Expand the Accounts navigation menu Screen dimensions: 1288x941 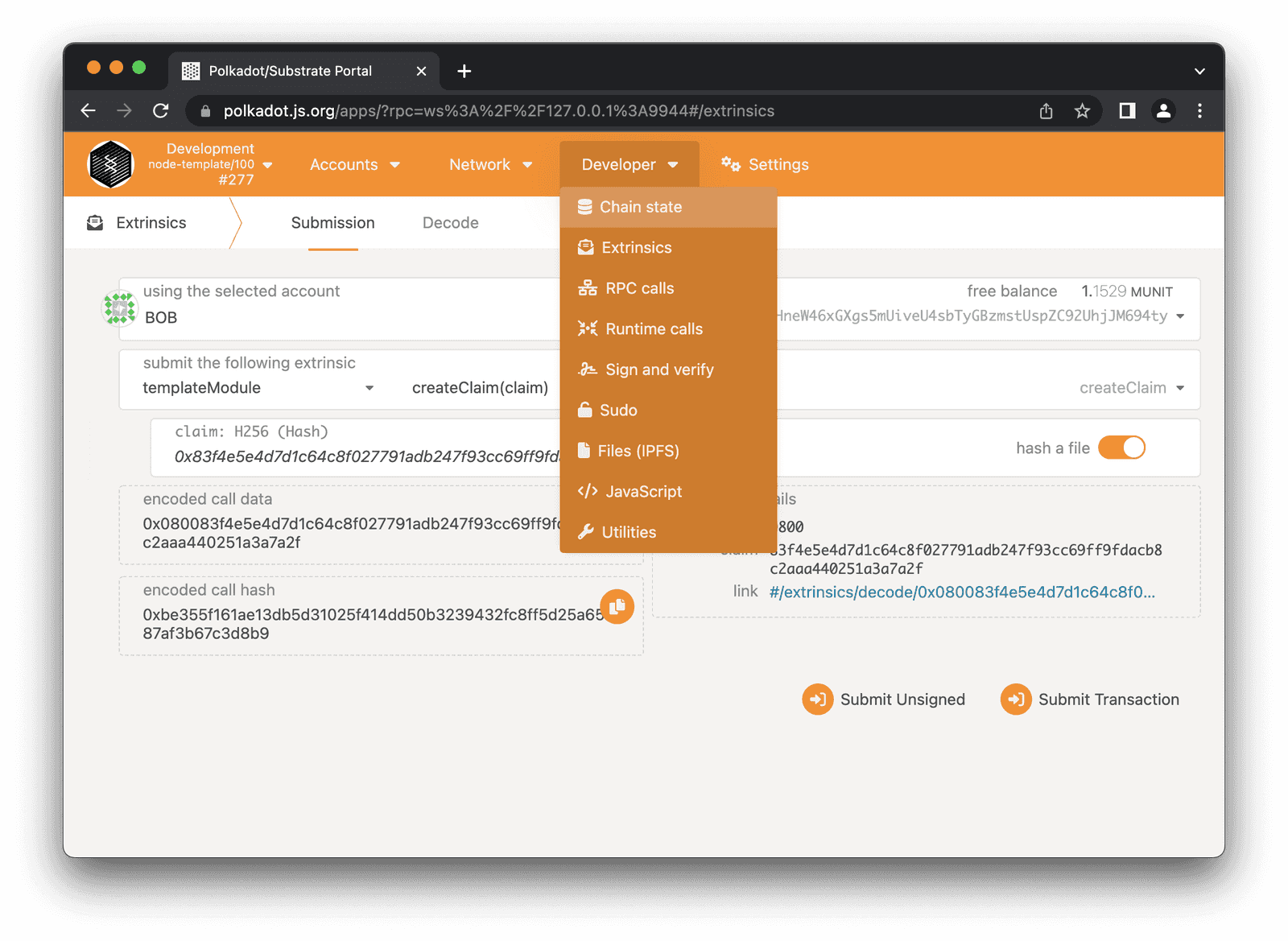click(354, 164)
